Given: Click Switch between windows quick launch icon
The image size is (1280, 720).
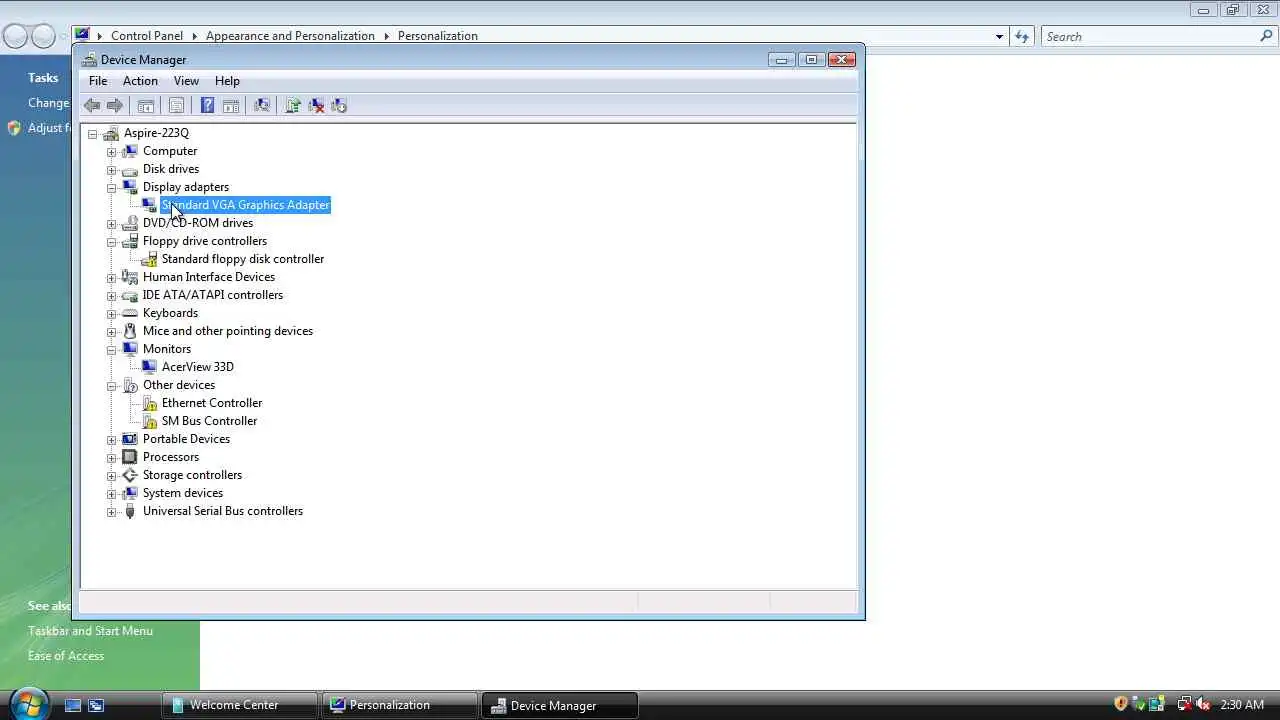Looking at the screenshot, I should [96, 705].
